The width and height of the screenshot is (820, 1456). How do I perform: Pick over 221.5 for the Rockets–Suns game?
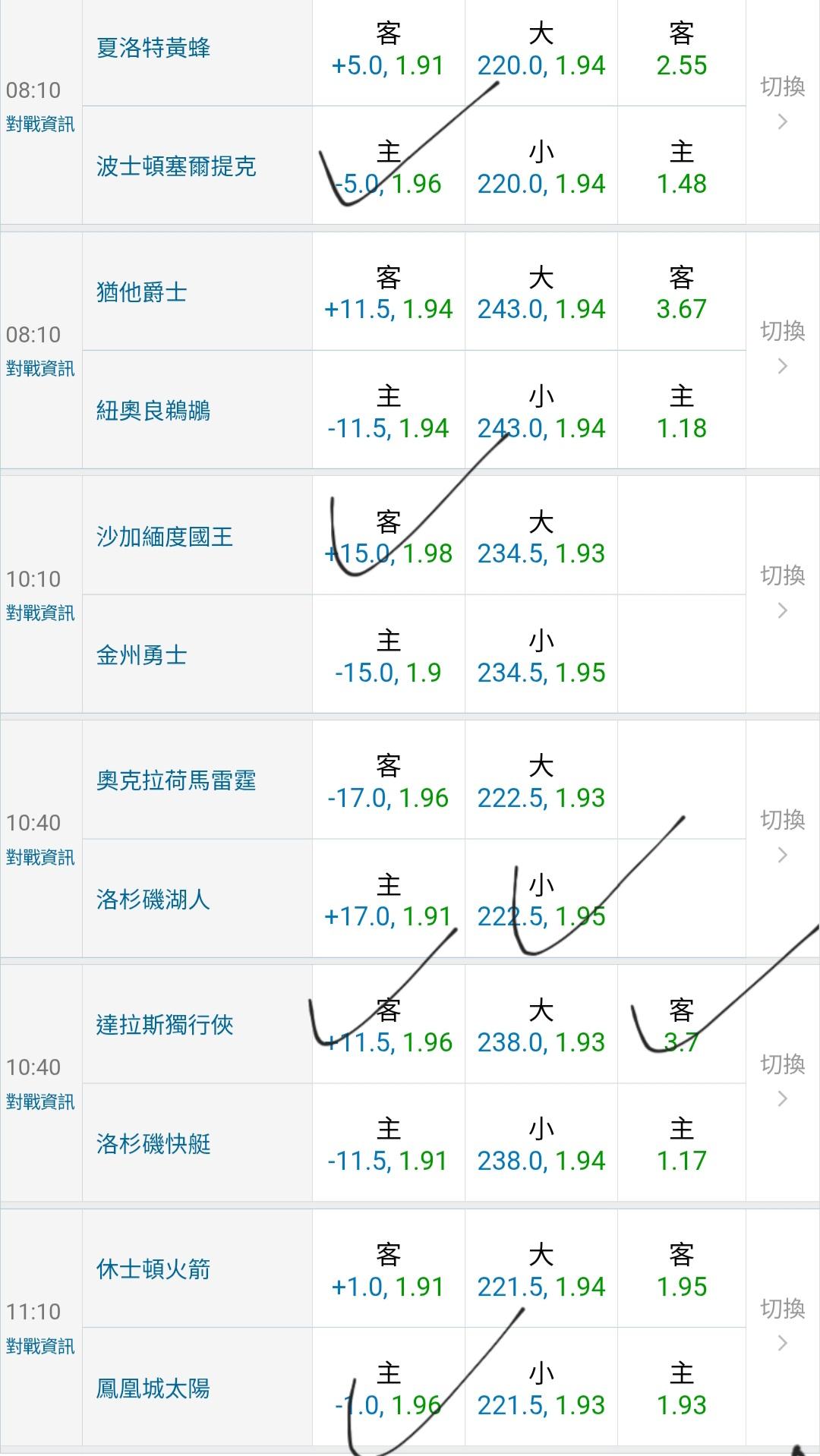tap(541, 1272)
